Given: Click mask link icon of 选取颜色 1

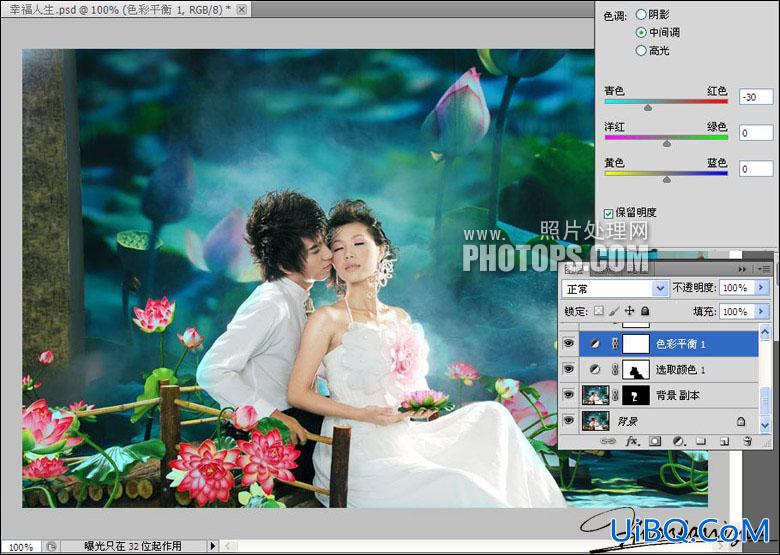Looking at the screenshot, I should click(615, 370).
